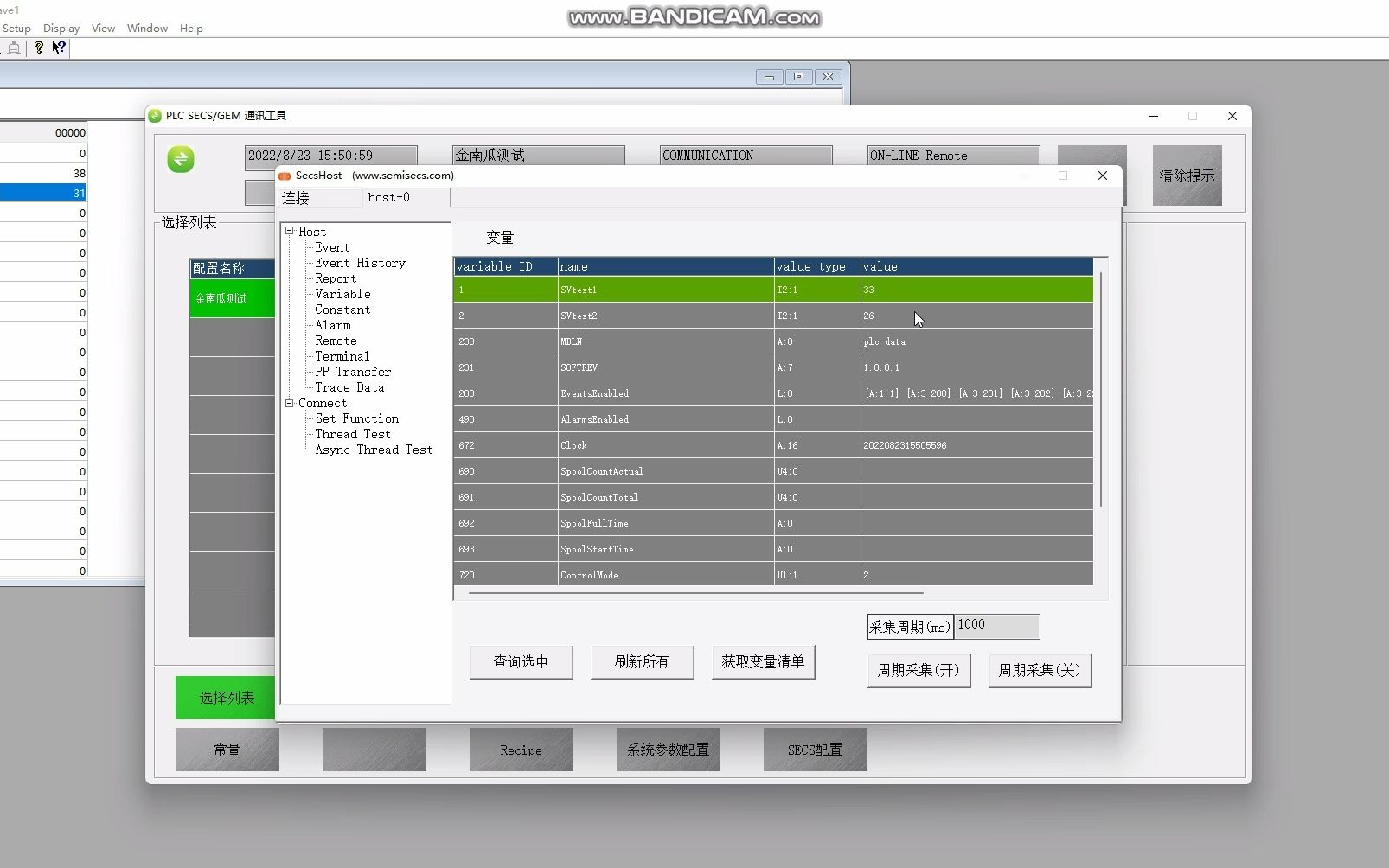
Task: Click the PLC SECS/GEM window title icon
Action: click(x=155, y=116)
